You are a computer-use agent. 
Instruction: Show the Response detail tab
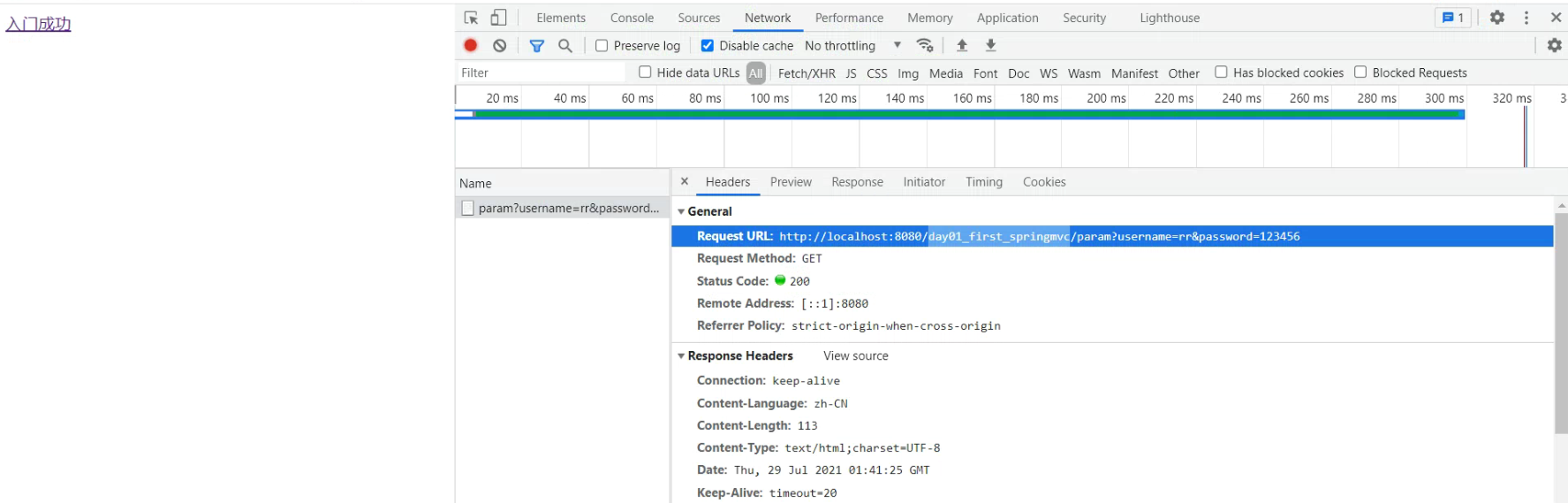click(x=857, y=182)
